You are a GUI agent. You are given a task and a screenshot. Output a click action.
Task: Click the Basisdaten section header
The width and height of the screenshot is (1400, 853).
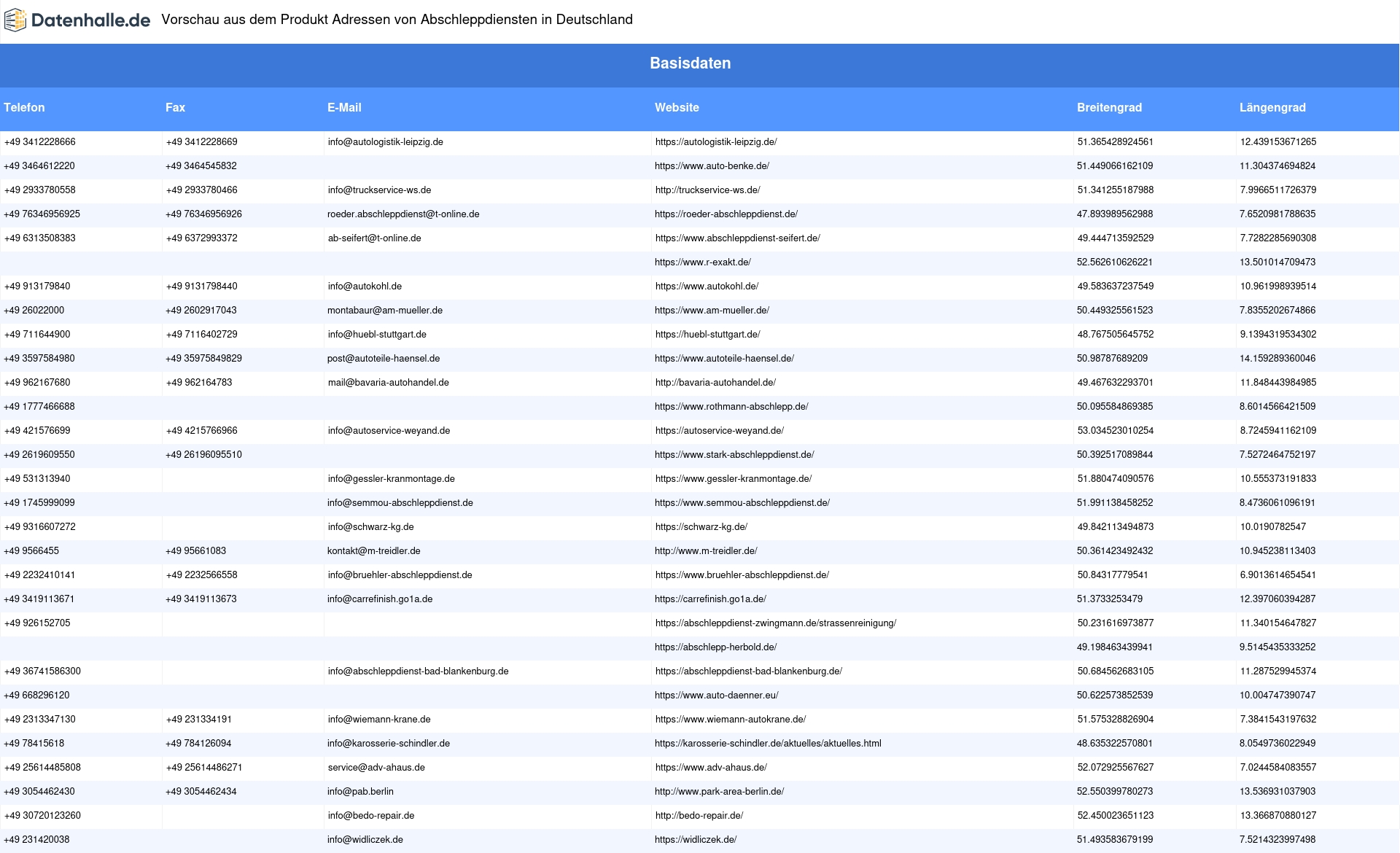(690, 63)
